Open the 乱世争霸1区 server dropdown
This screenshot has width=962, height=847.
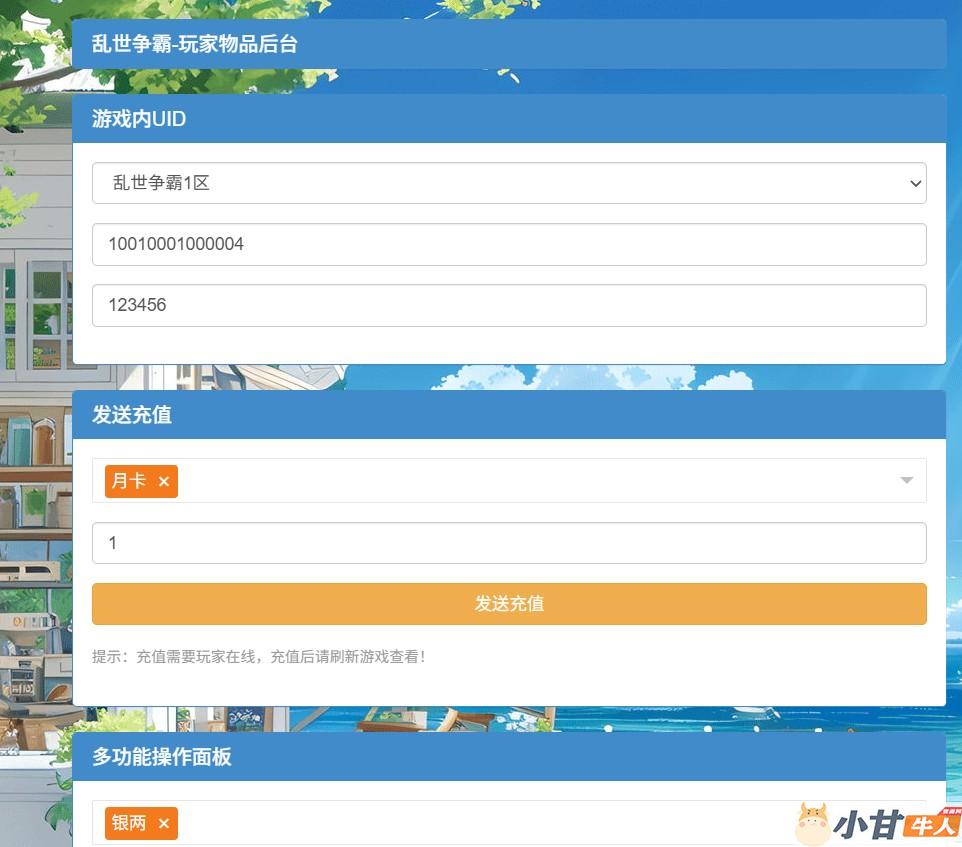pyautogui.click(x=508, y=184)
